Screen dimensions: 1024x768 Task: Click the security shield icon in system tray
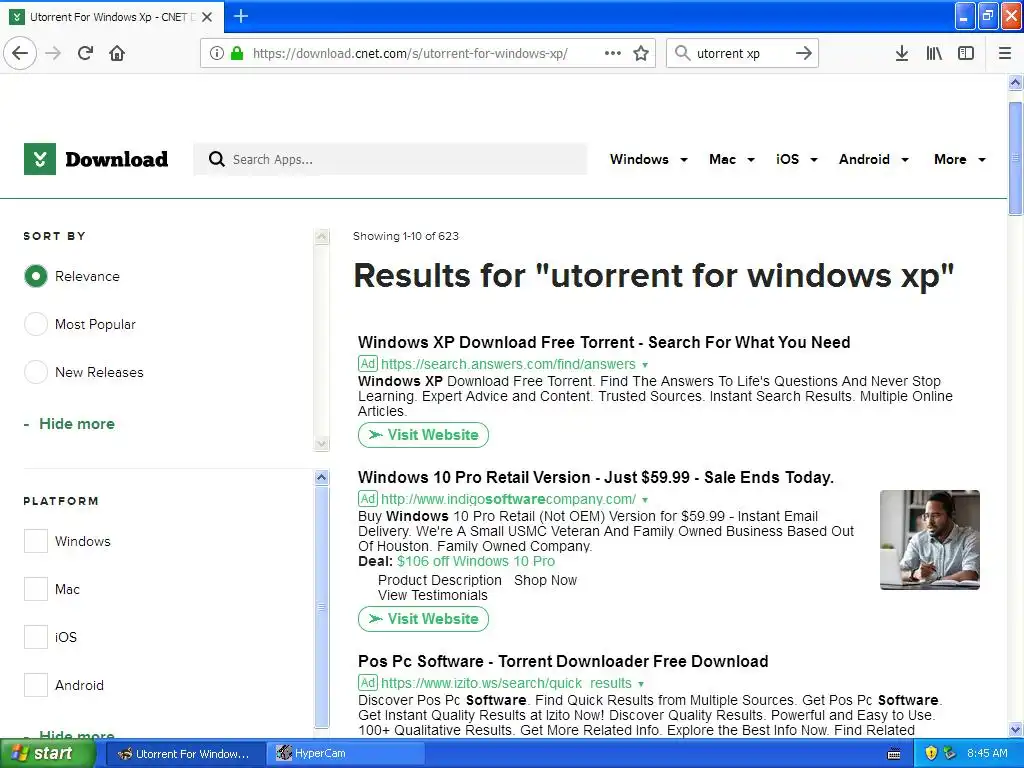point(931,753)
